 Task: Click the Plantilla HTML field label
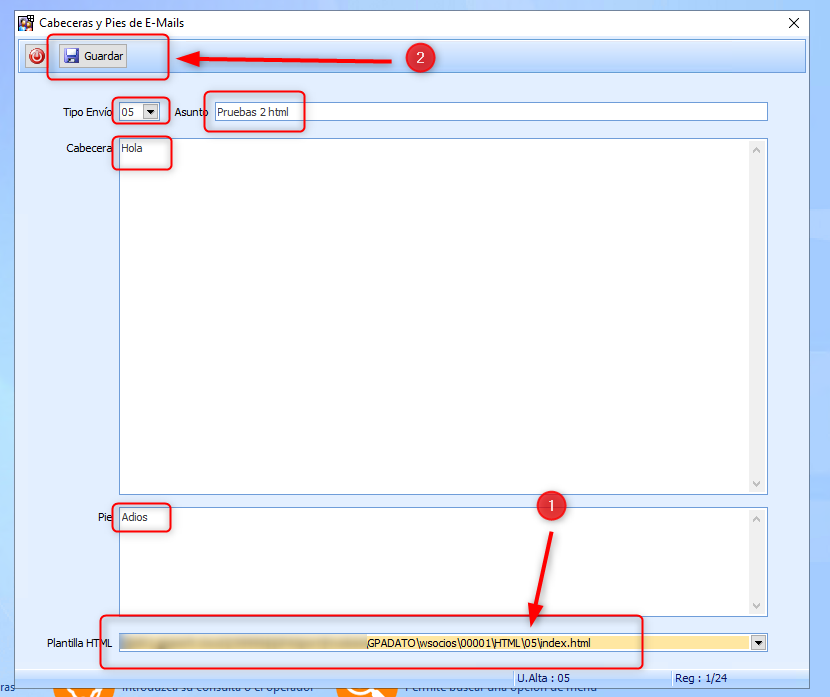79,643
